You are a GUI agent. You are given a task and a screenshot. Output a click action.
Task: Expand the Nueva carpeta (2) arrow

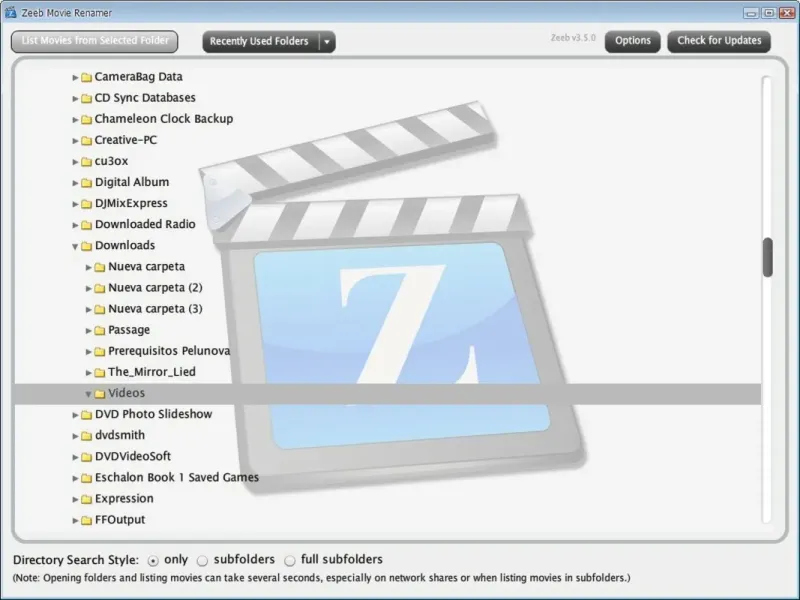pos(88,288)
